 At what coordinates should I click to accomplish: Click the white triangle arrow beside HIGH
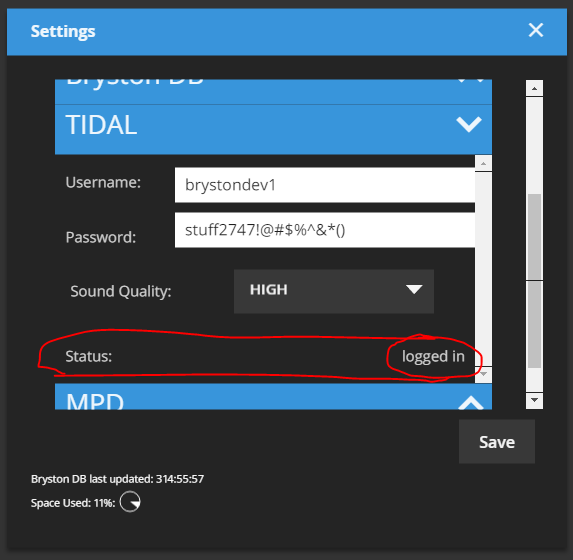414,290
